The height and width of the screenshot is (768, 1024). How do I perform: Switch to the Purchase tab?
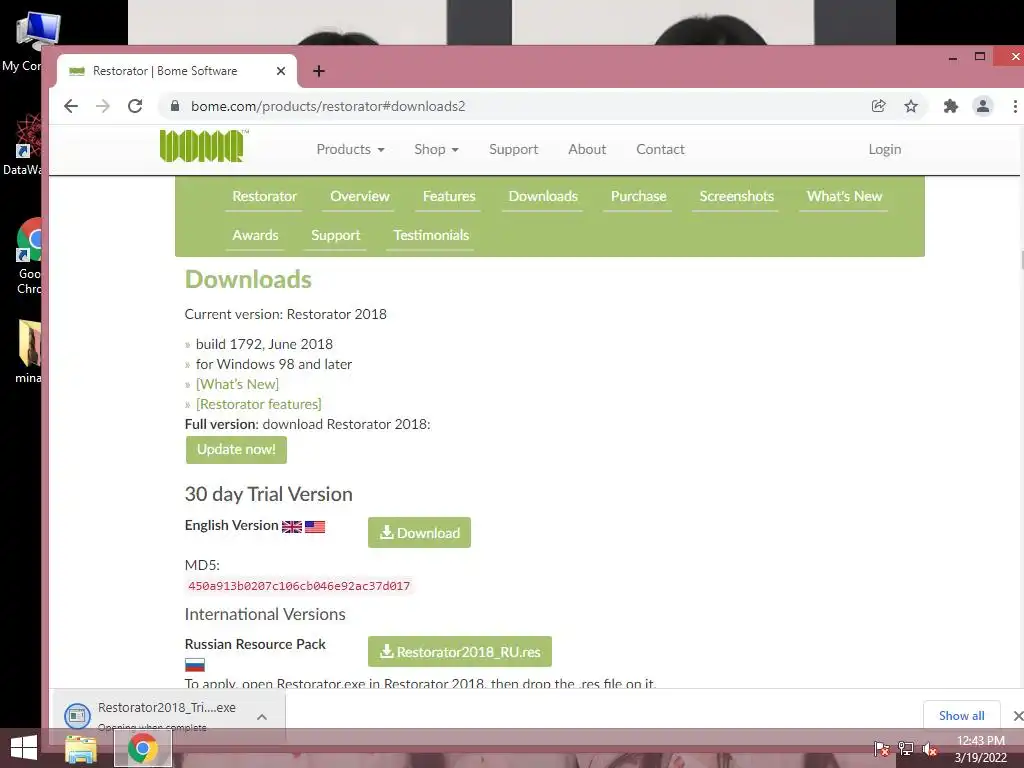tap(638, 197)
